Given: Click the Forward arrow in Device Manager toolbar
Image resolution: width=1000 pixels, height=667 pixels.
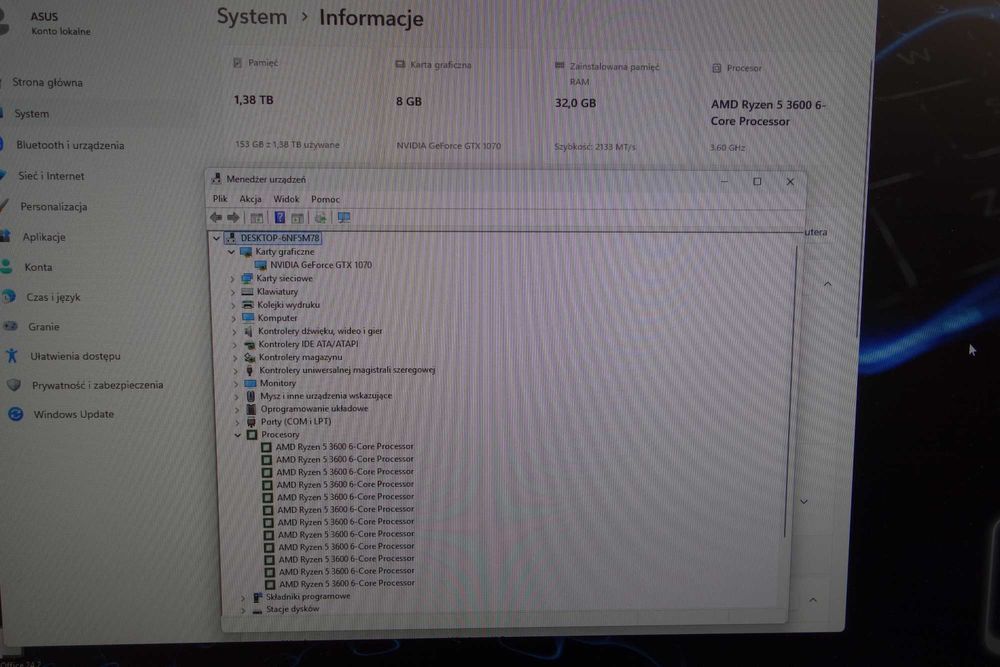Looking at the screenshot, I should pos(233,217).
